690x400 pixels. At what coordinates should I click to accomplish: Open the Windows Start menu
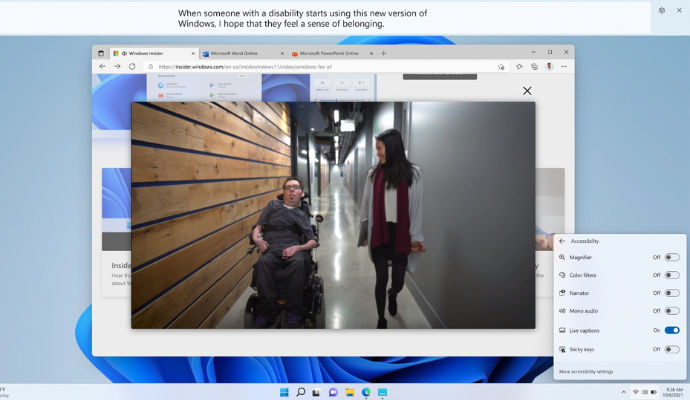[x=284, y=392]
